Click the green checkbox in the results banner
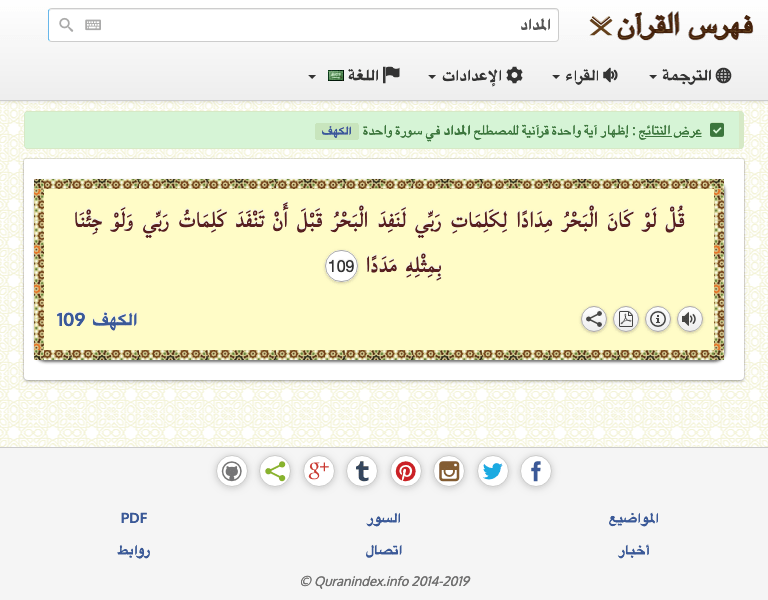The width and height of the screenshot is (768, 600). tap(716, 130)
